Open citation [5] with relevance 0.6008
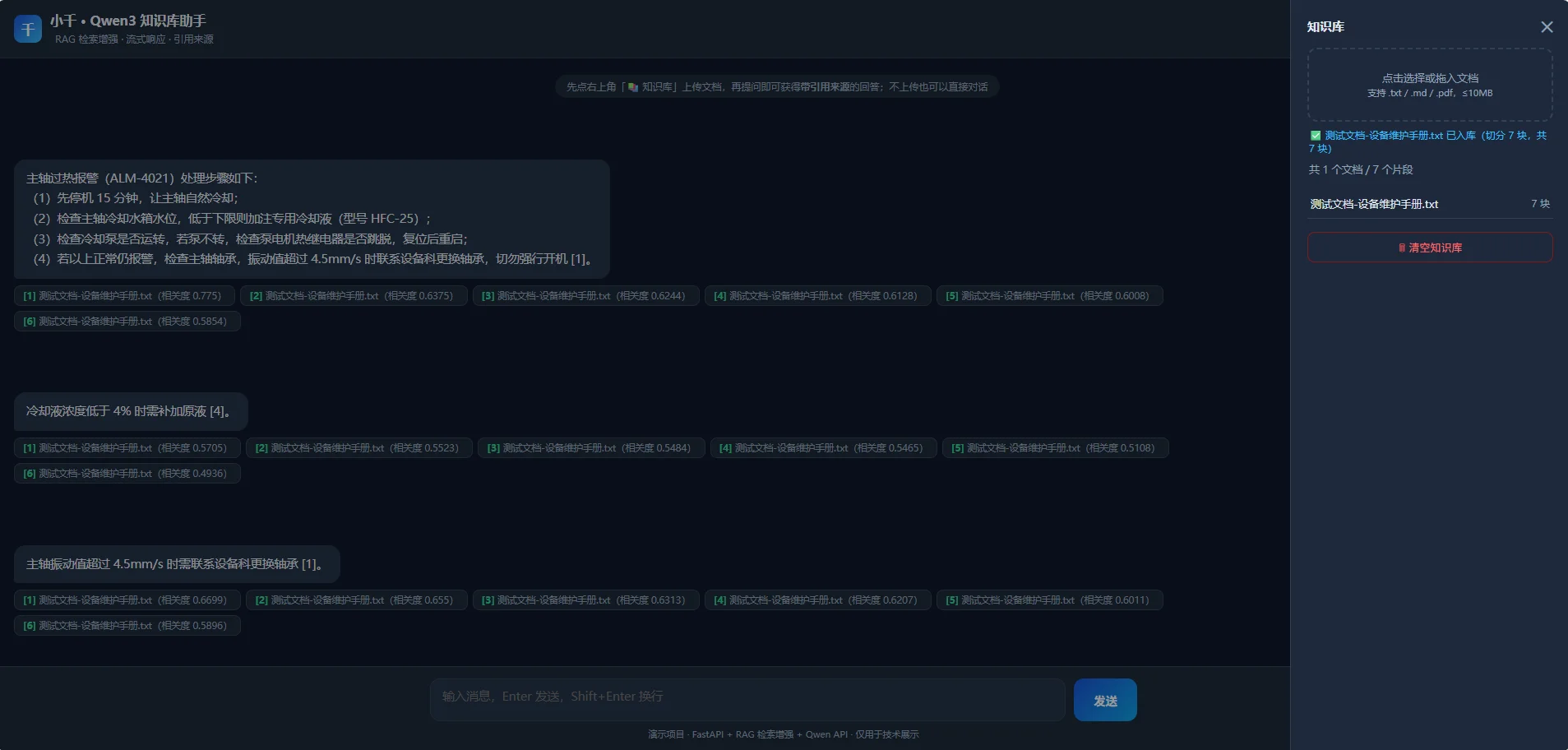The height and width of the screenshot is (750, 1568). coord(1049,296)
